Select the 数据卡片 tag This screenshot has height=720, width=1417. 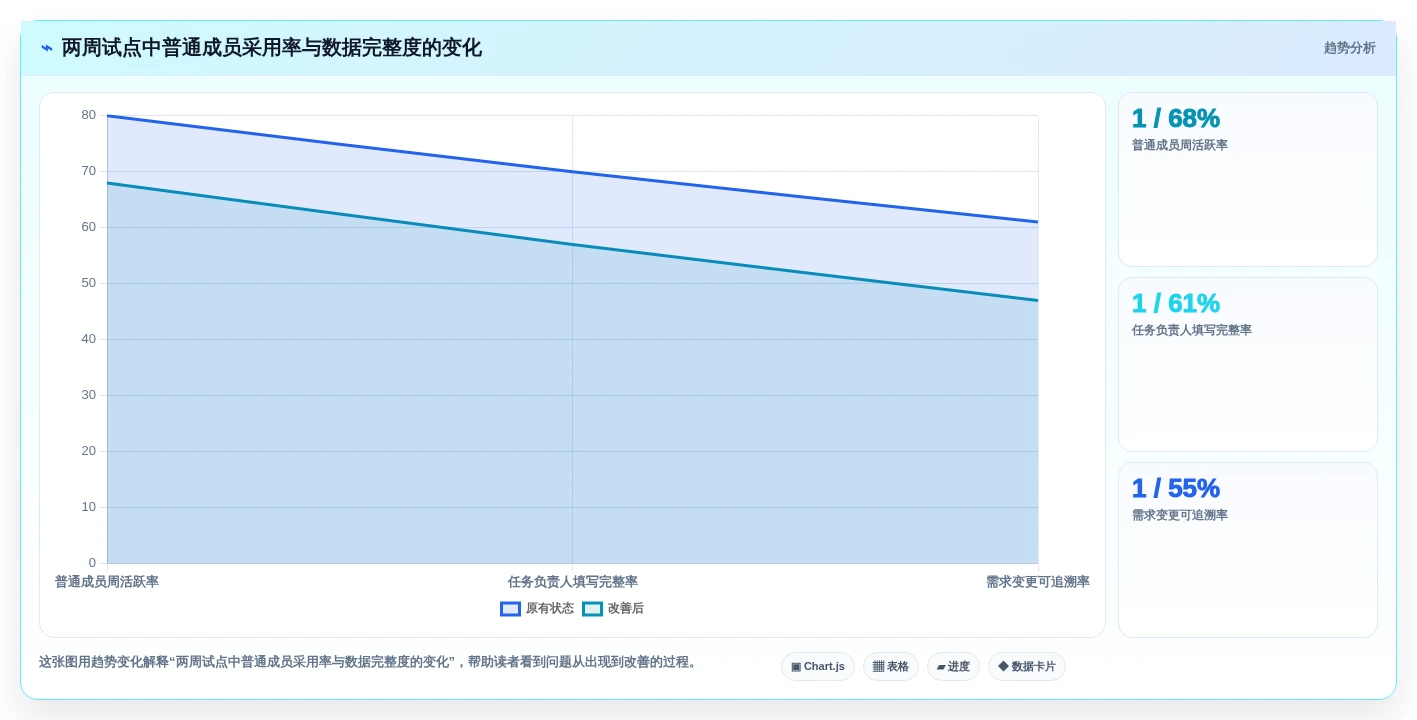1027,667
